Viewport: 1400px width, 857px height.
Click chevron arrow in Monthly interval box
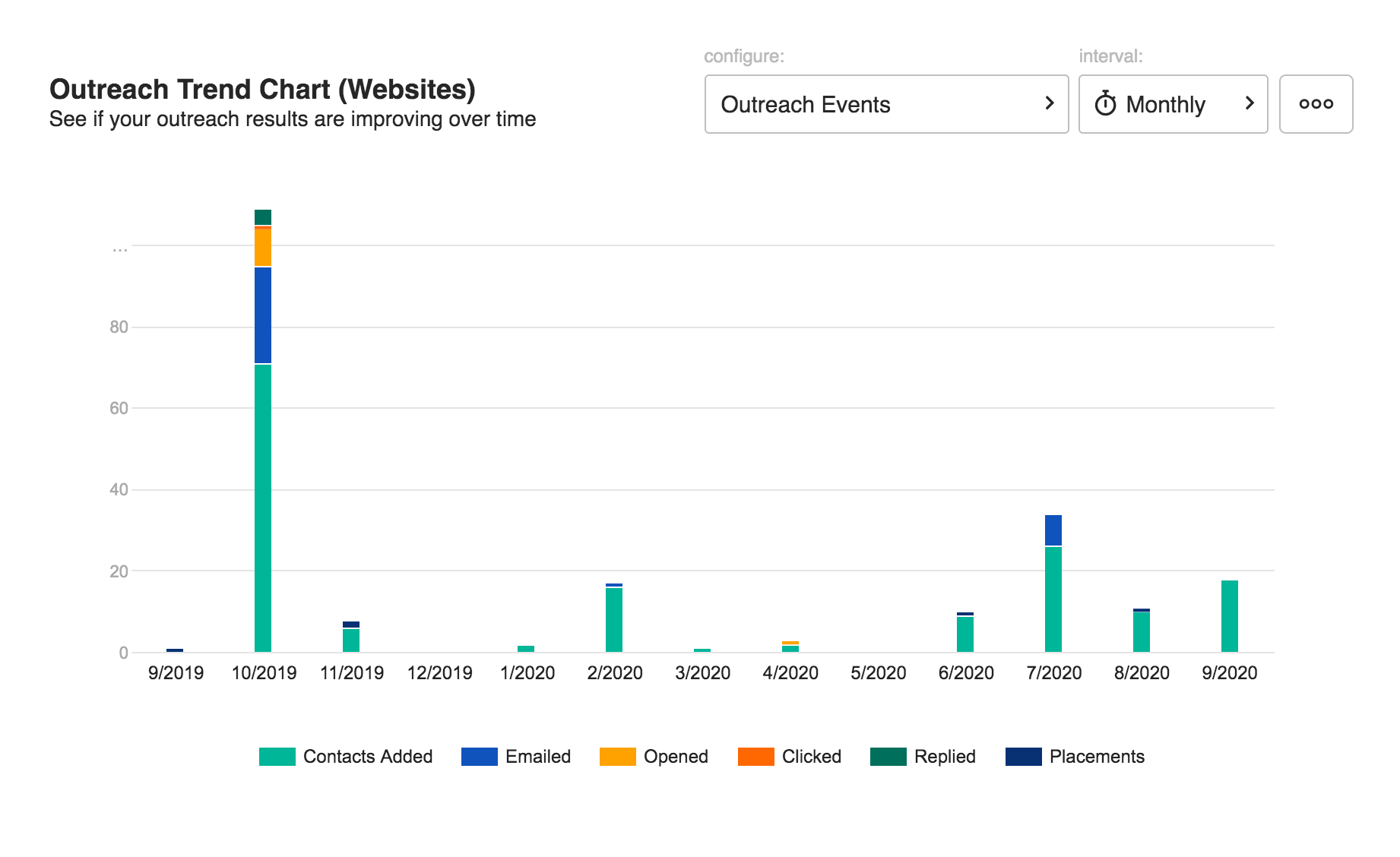(1249, 103)
